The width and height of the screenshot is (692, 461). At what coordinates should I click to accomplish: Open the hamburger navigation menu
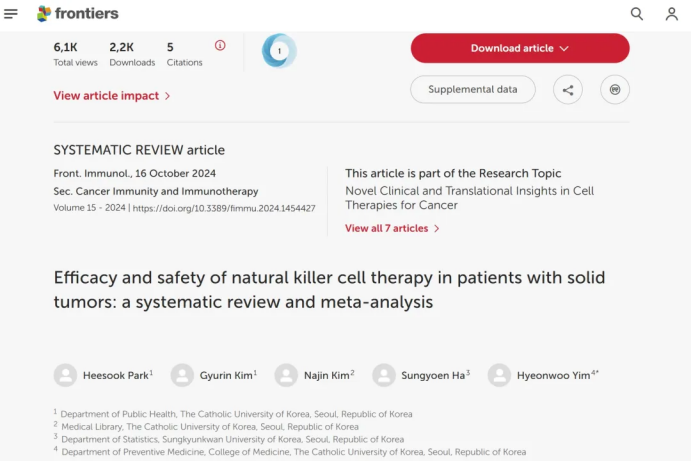pos(11,13)
